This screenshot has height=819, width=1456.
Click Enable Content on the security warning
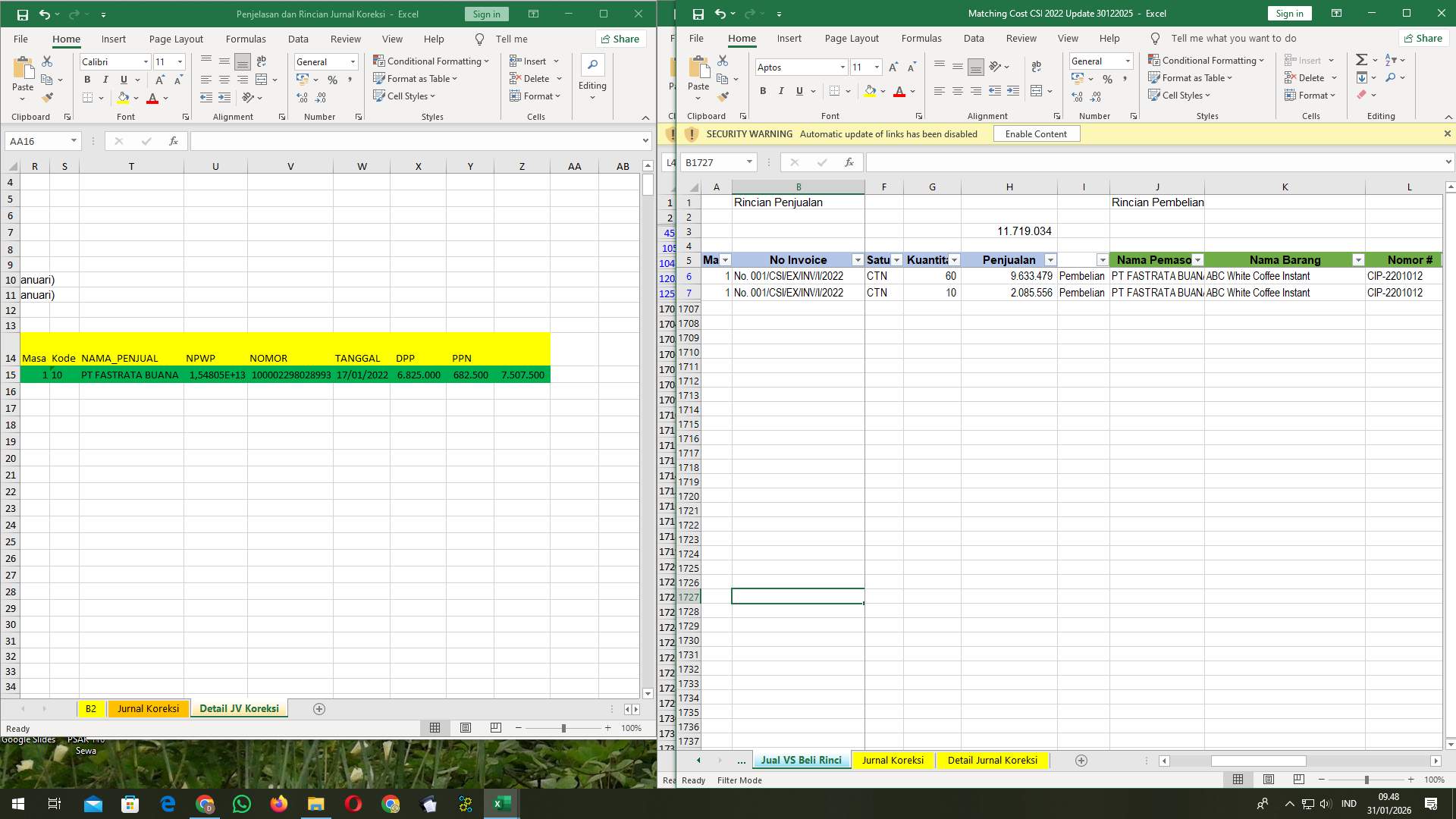coord(1036,133)
